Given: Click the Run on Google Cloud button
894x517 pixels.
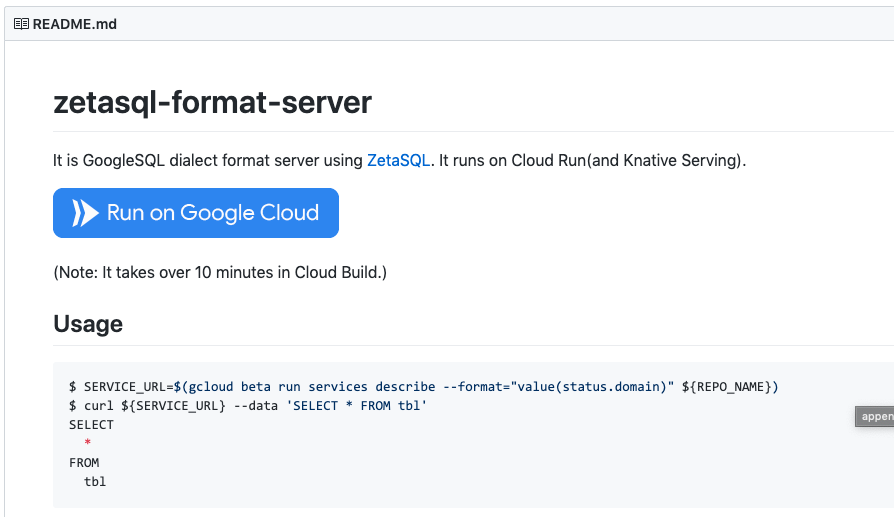Looking at the screenshot, I should pos(196,213).
